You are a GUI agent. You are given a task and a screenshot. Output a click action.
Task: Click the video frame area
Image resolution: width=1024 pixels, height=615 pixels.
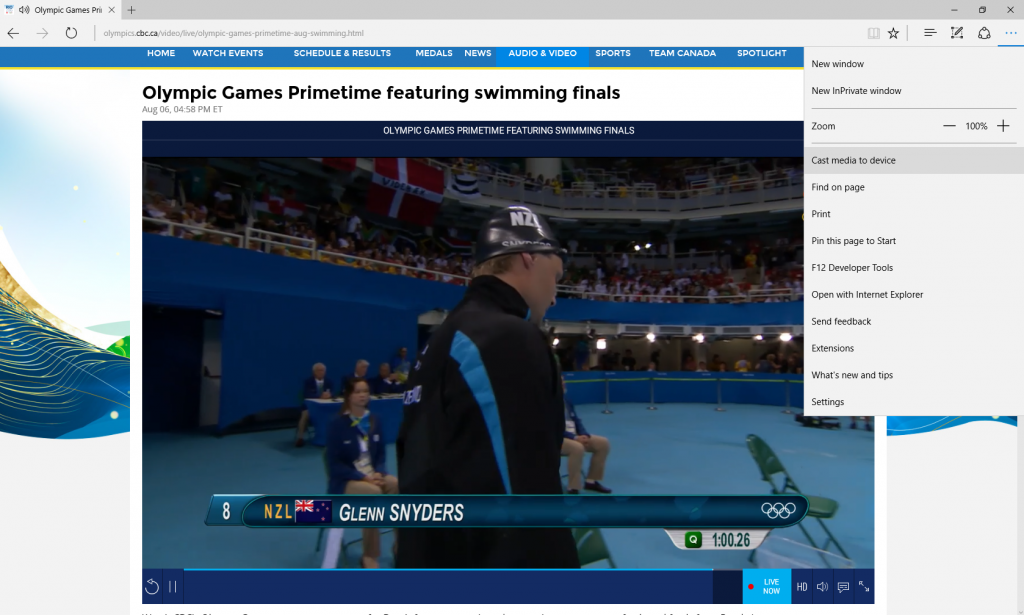(508, 362)
